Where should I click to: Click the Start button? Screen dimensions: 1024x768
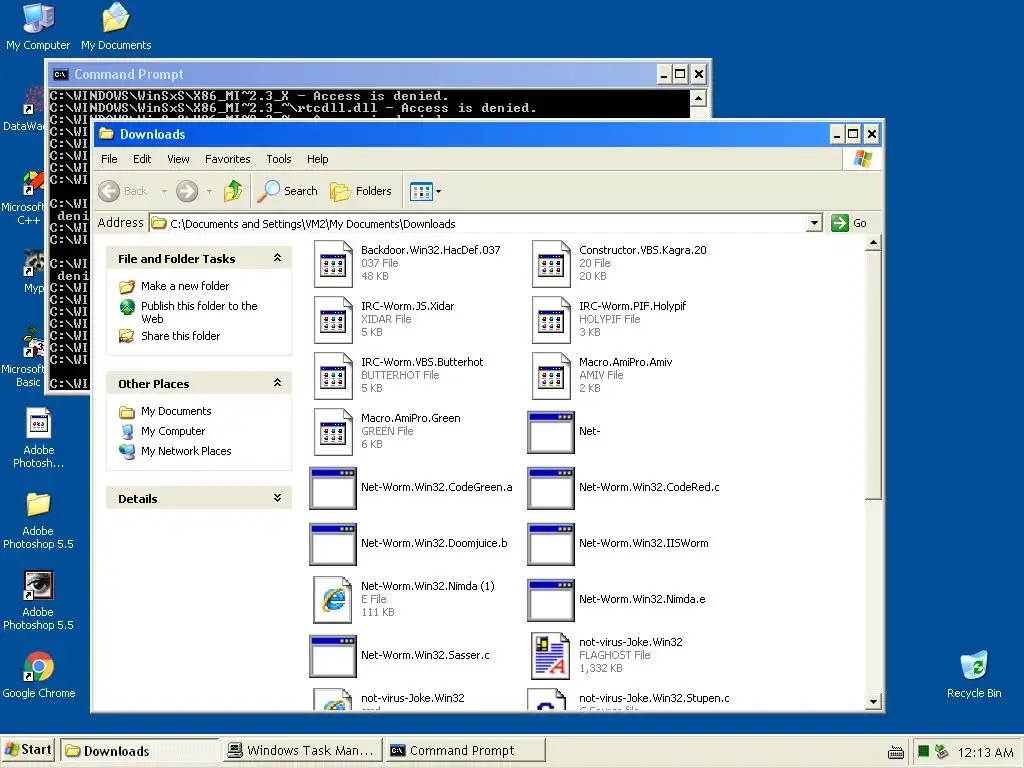point(29,750)
